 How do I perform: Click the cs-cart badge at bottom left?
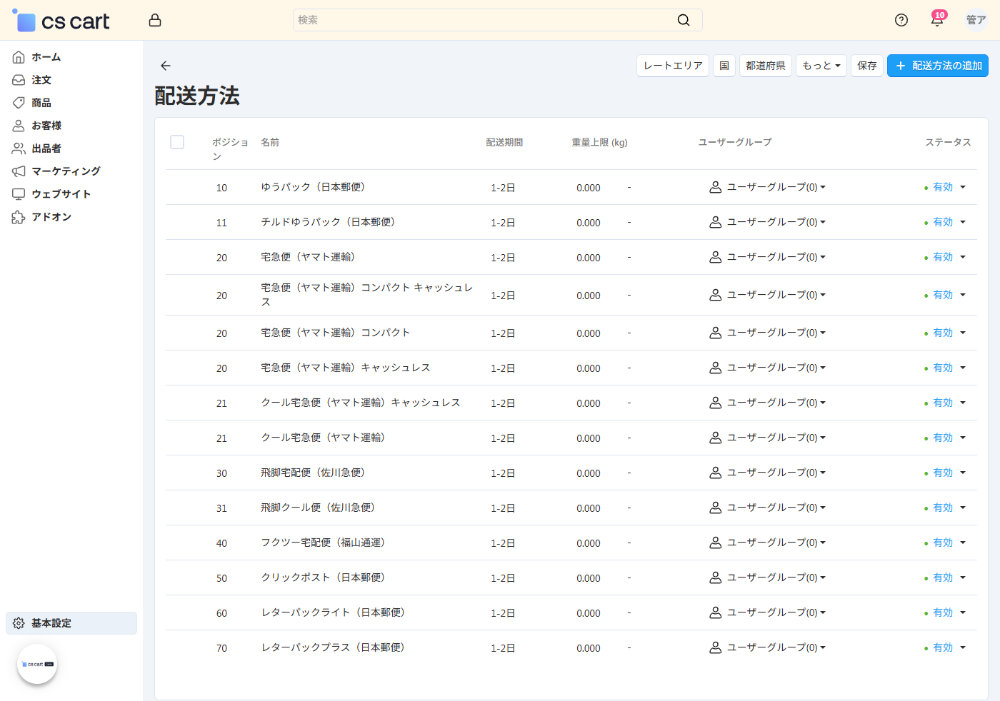(x=37, y=664)
